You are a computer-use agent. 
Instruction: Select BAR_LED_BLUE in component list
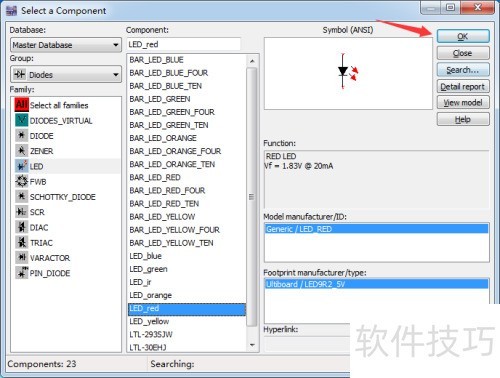click(x=156, y=60)
